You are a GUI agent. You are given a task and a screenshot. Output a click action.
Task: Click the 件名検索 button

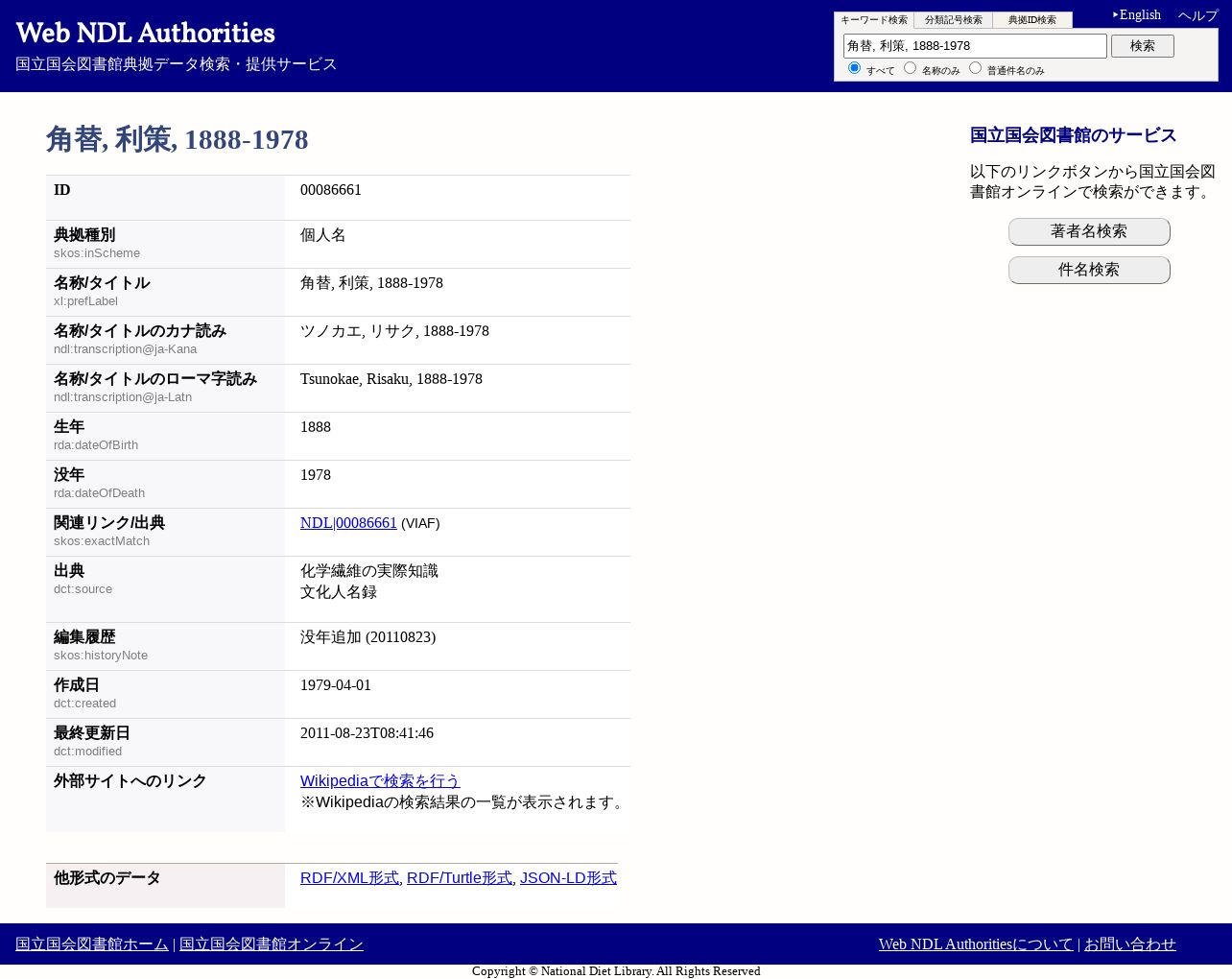click(x=1089, y=270)
